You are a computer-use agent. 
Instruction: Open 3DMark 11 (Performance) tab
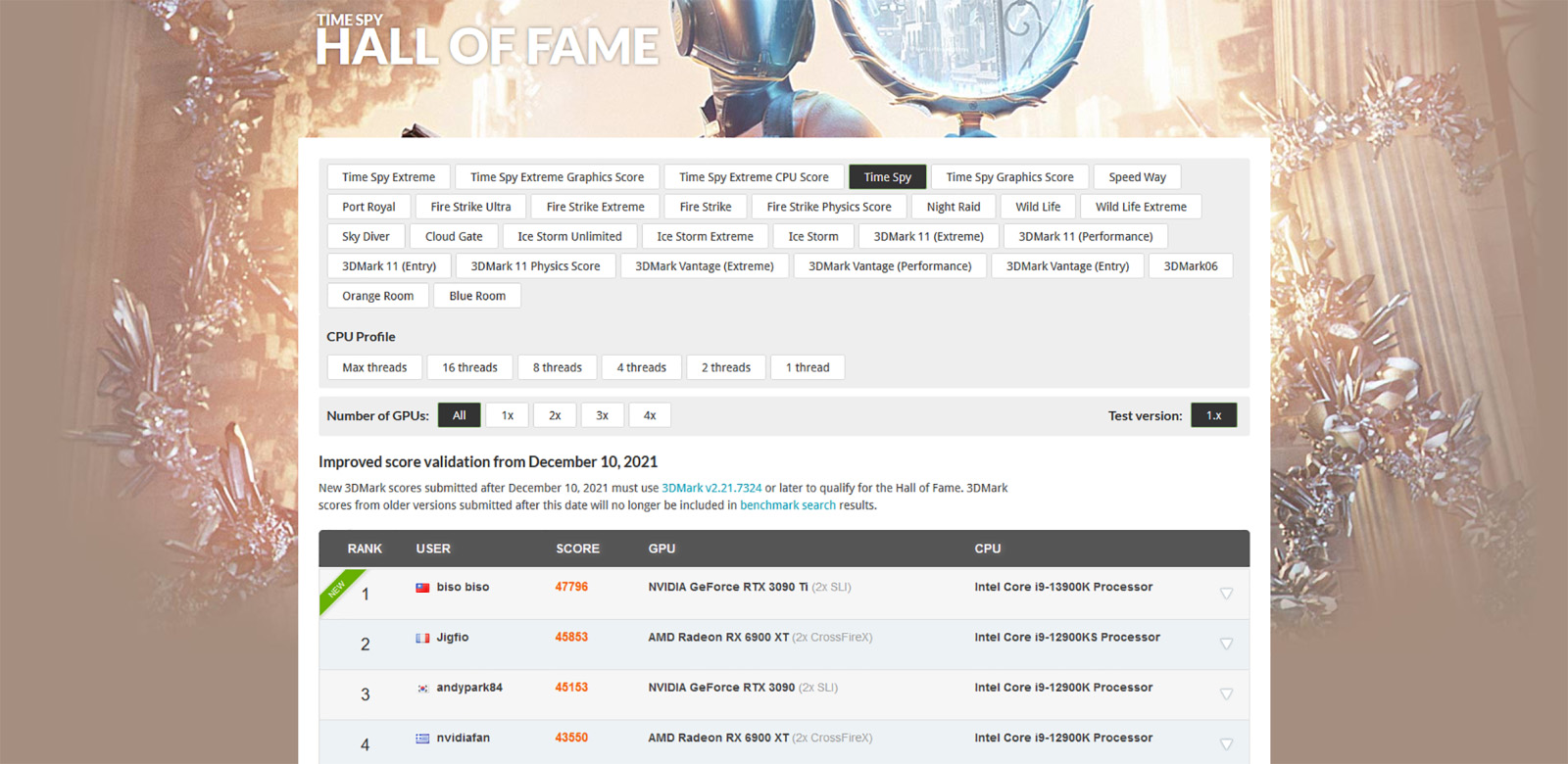pos(1086,236)
